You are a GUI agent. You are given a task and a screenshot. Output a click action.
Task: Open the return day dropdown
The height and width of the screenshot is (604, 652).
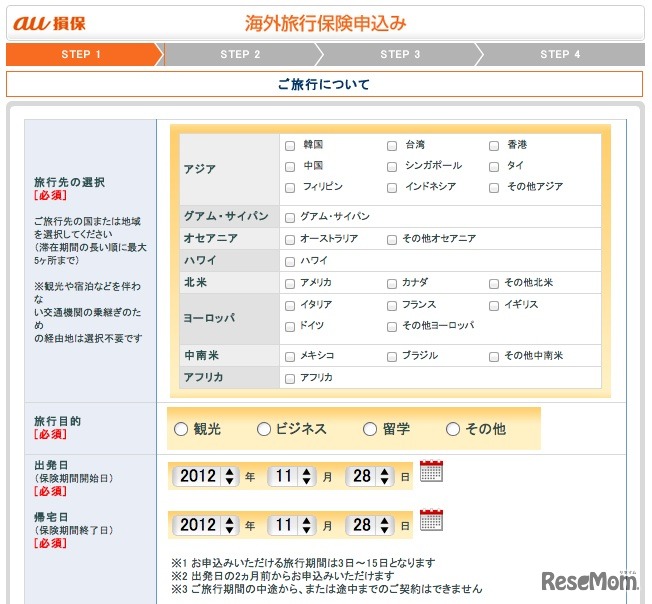click(370, 525)
